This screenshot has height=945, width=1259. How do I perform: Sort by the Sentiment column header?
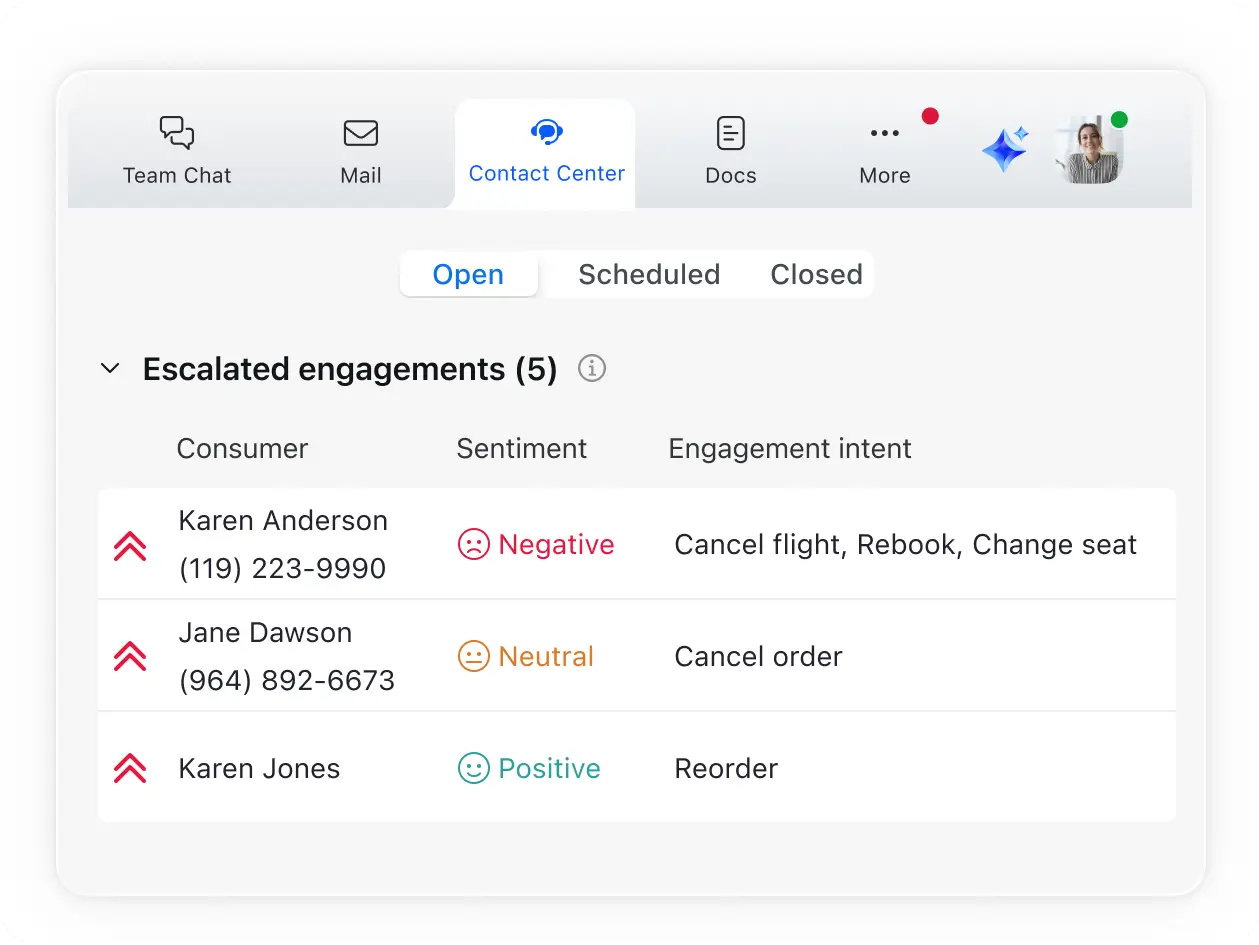point(521,449)
